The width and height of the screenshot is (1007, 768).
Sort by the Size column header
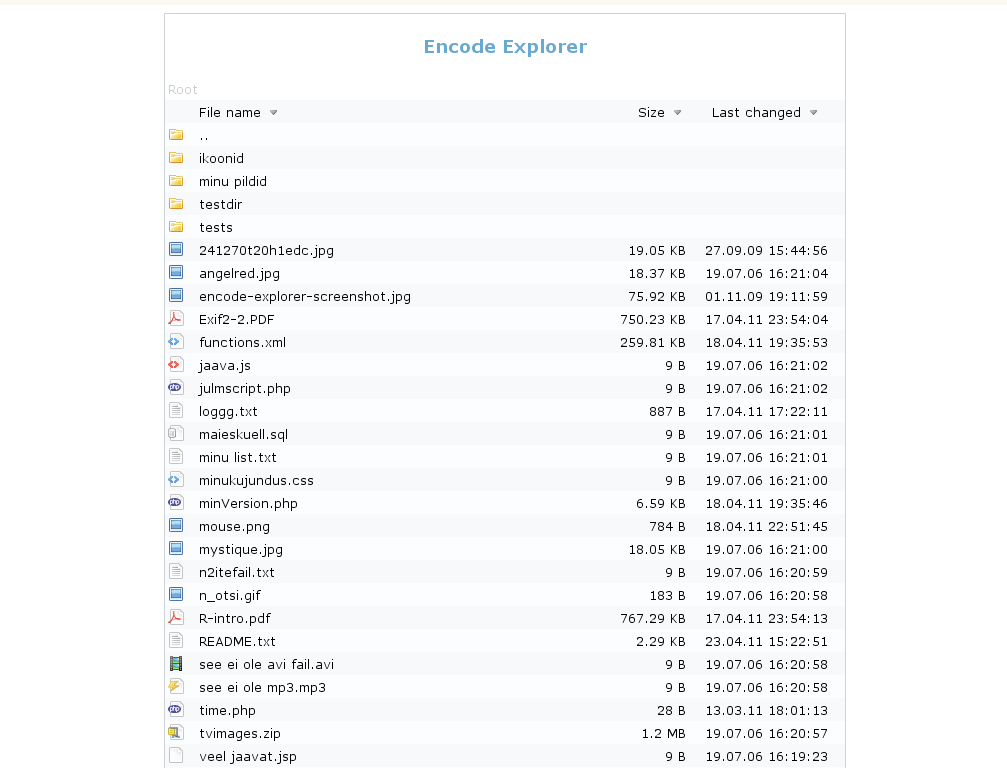click(651, 112)
